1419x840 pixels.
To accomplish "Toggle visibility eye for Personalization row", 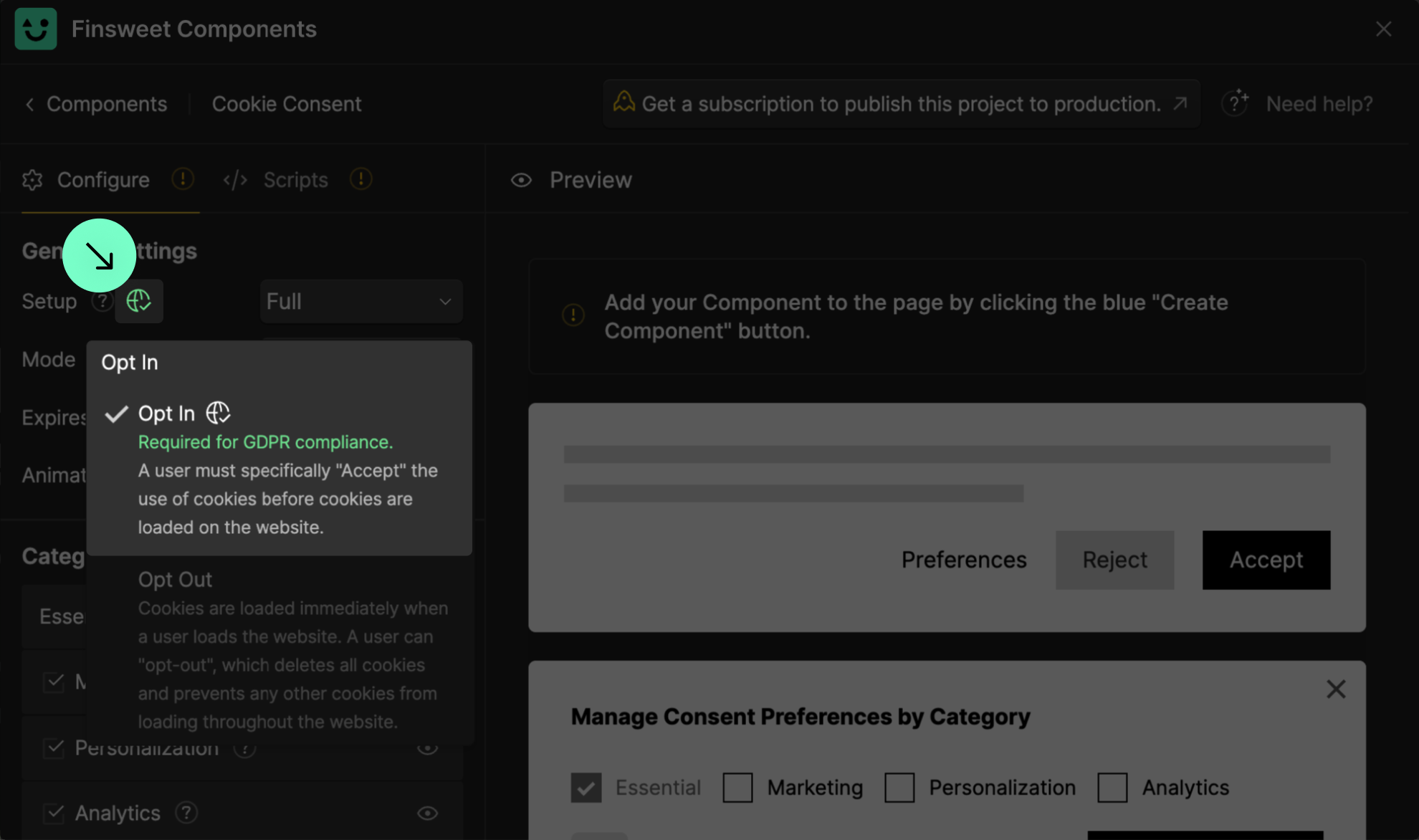I will pos(427,749).
